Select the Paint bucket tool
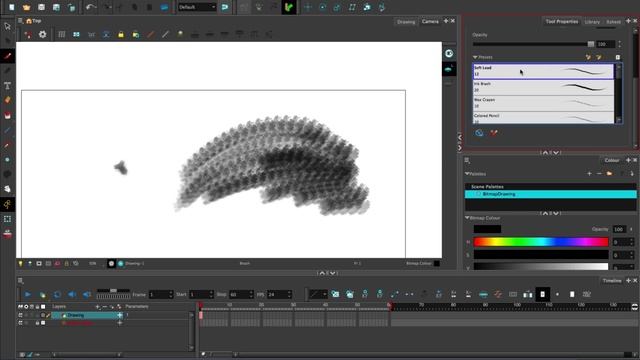Viewport: 640px width, 360px height. click(x=7, y=116)
